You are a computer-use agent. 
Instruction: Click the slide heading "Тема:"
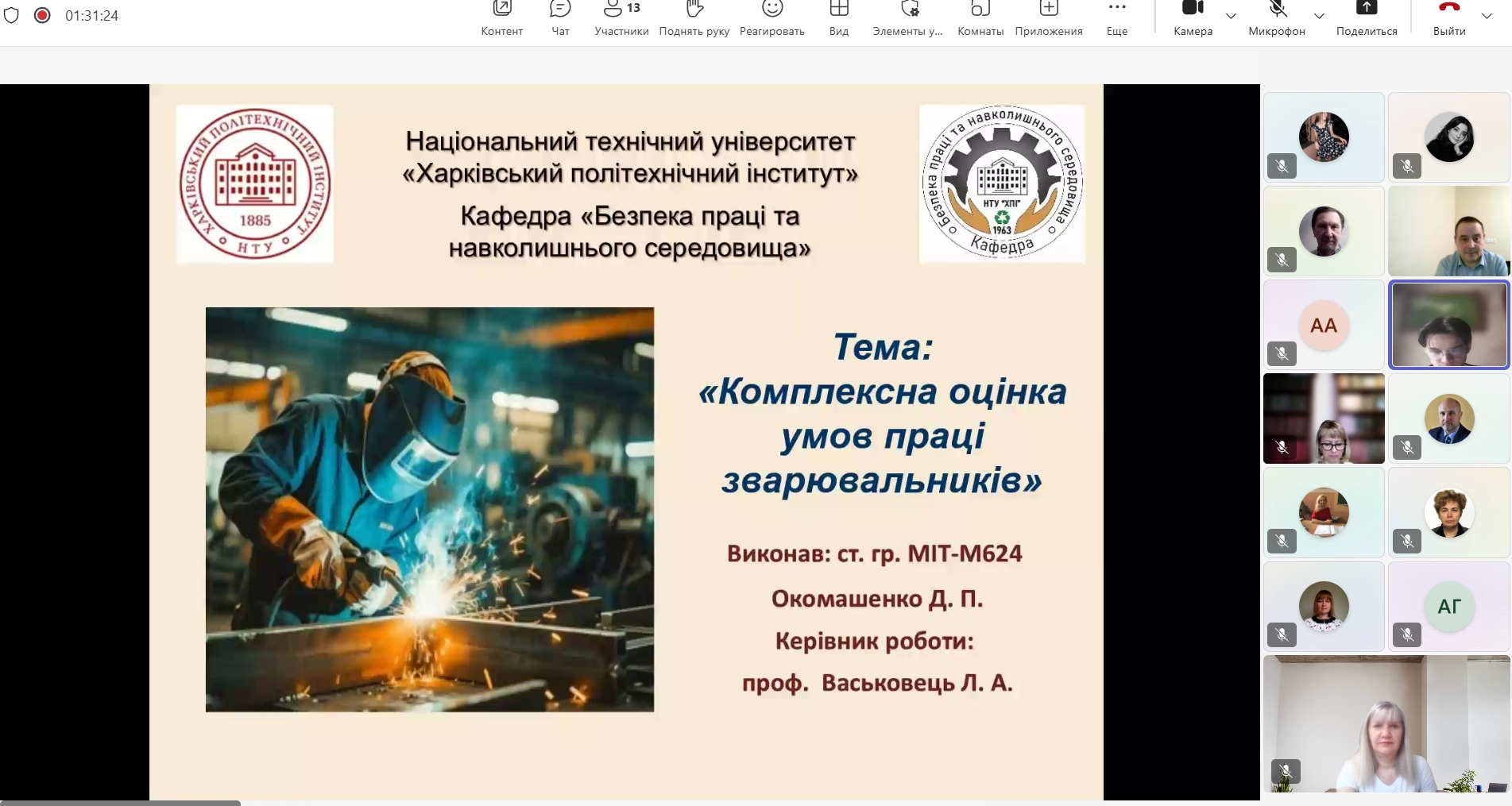pyautogui.click(x=883, y=347)
